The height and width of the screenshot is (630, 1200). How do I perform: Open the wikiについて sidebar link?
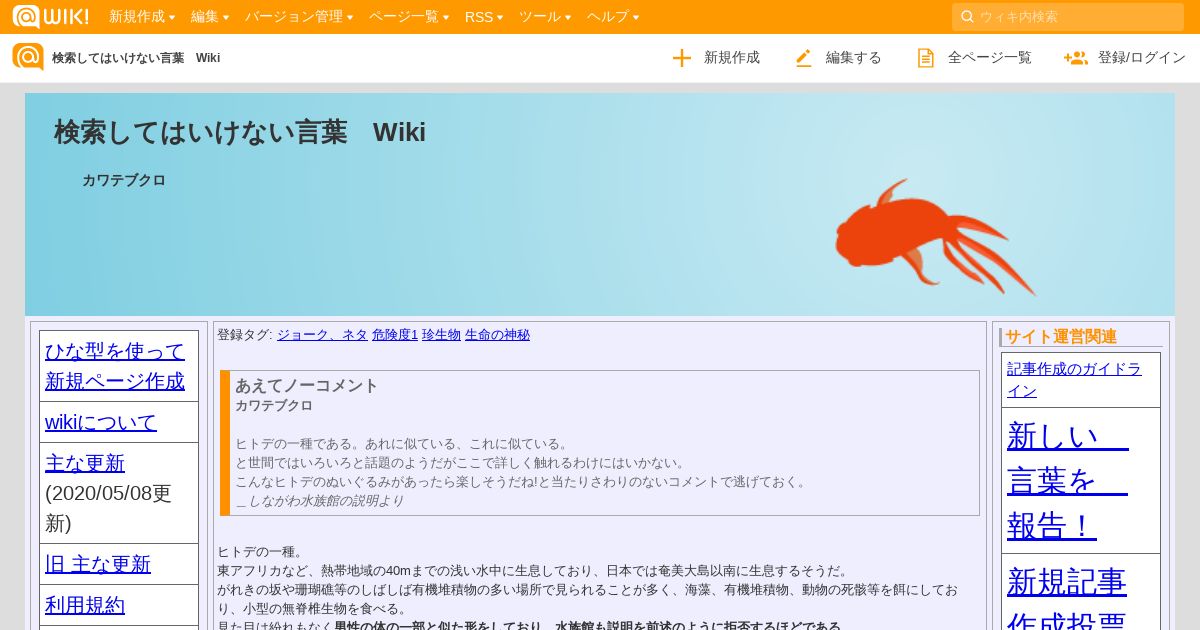click(x=101, y=422)
